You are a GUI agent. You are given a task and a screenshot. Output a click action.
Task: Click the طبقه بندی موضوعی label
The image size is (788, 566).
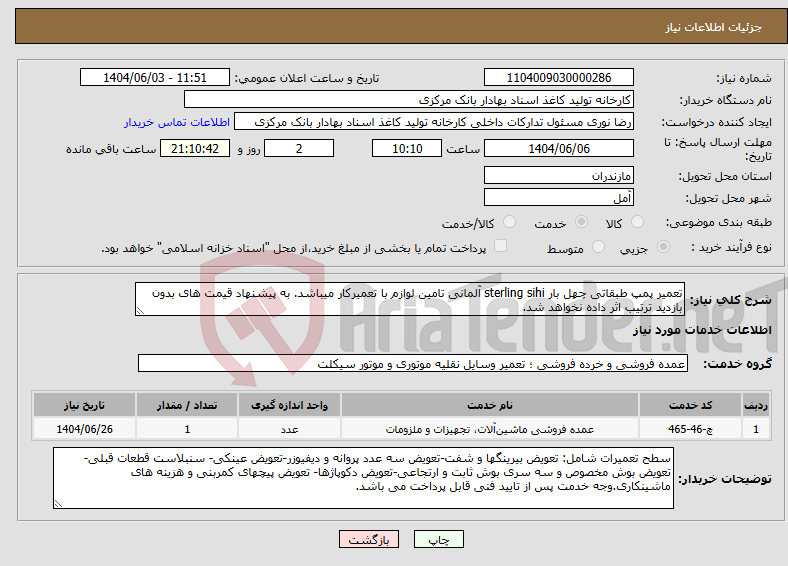coord(719,222)
